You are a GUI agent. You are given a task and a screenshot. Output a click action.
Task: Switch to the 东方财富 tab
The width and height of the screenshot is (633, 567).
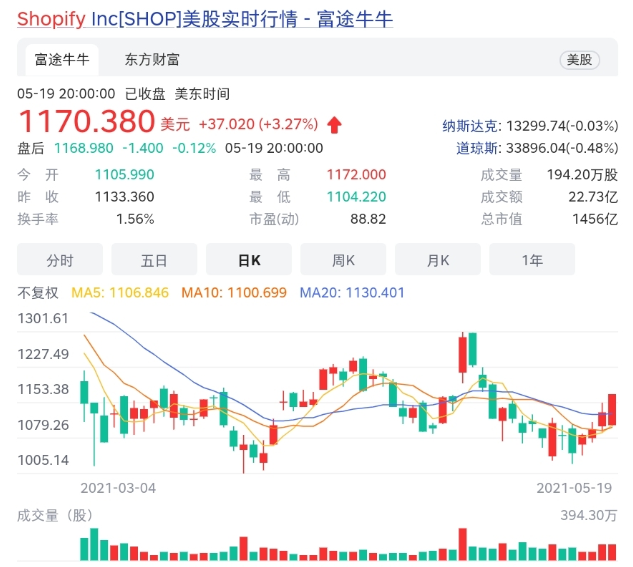[x=152, y=60]
